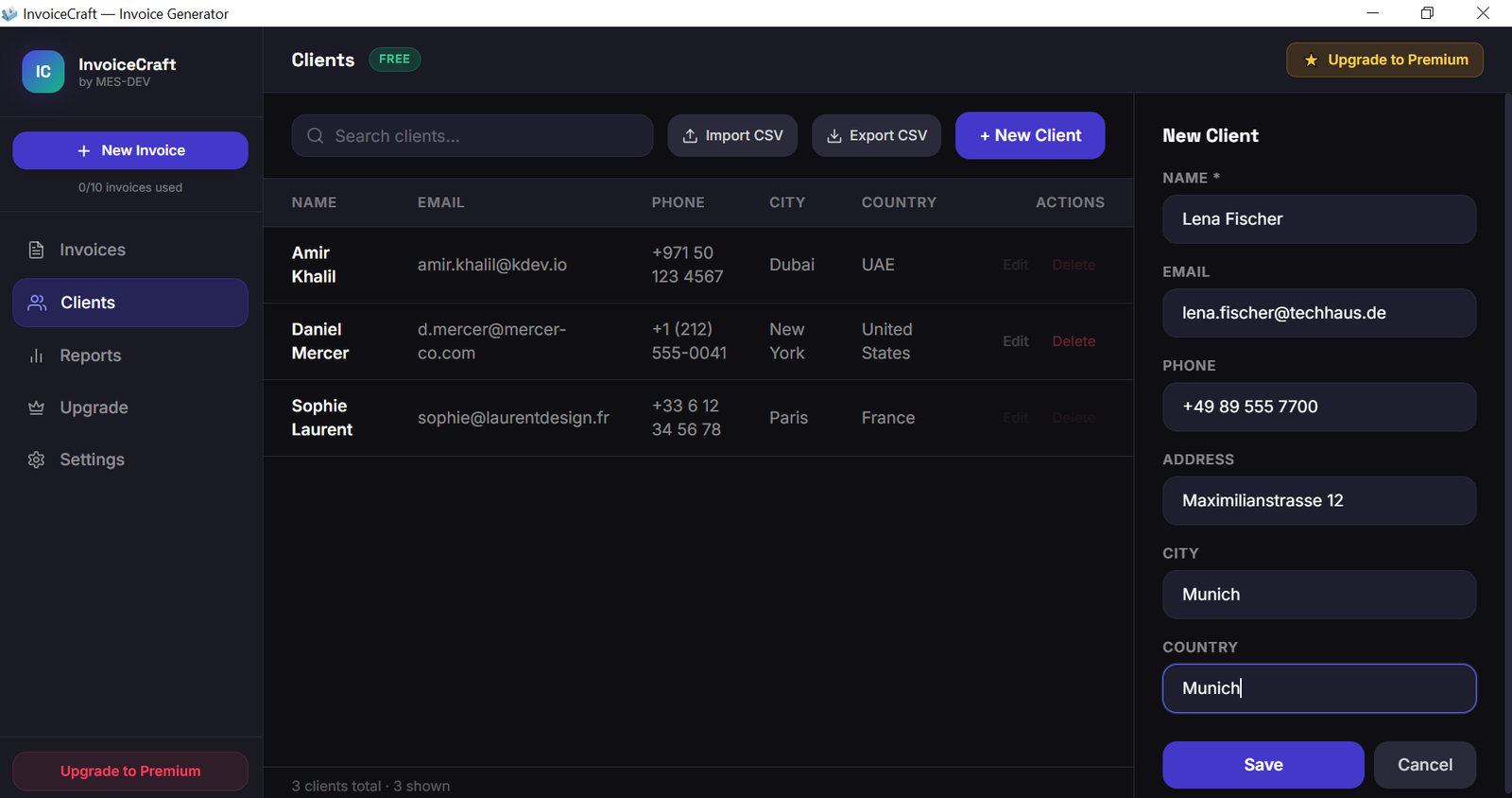Open the Upgrade page from sidebar
Image resolution: width=1512 pixels, height=798 pixels.
click(130, 408)
